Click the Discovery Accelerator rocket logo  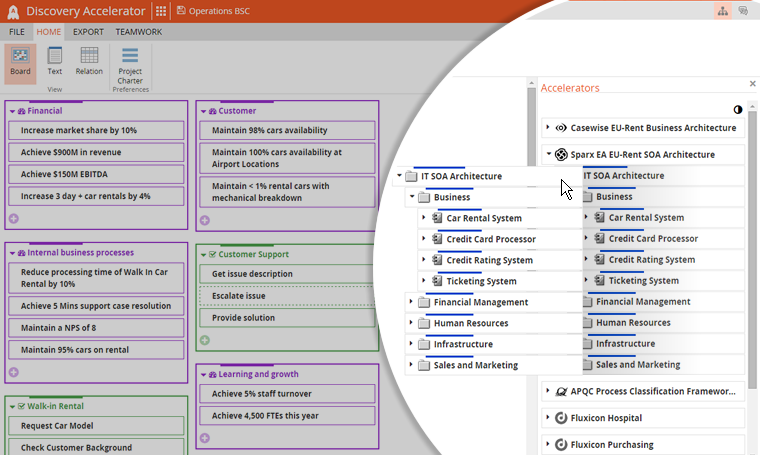point(13,12)
